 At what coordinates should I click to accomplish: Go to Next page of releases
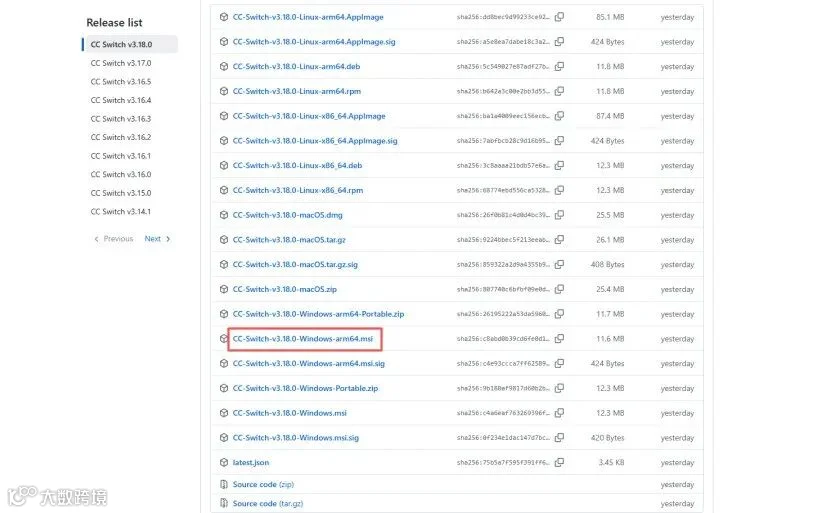pyautogui.click(x=157, y=239)
